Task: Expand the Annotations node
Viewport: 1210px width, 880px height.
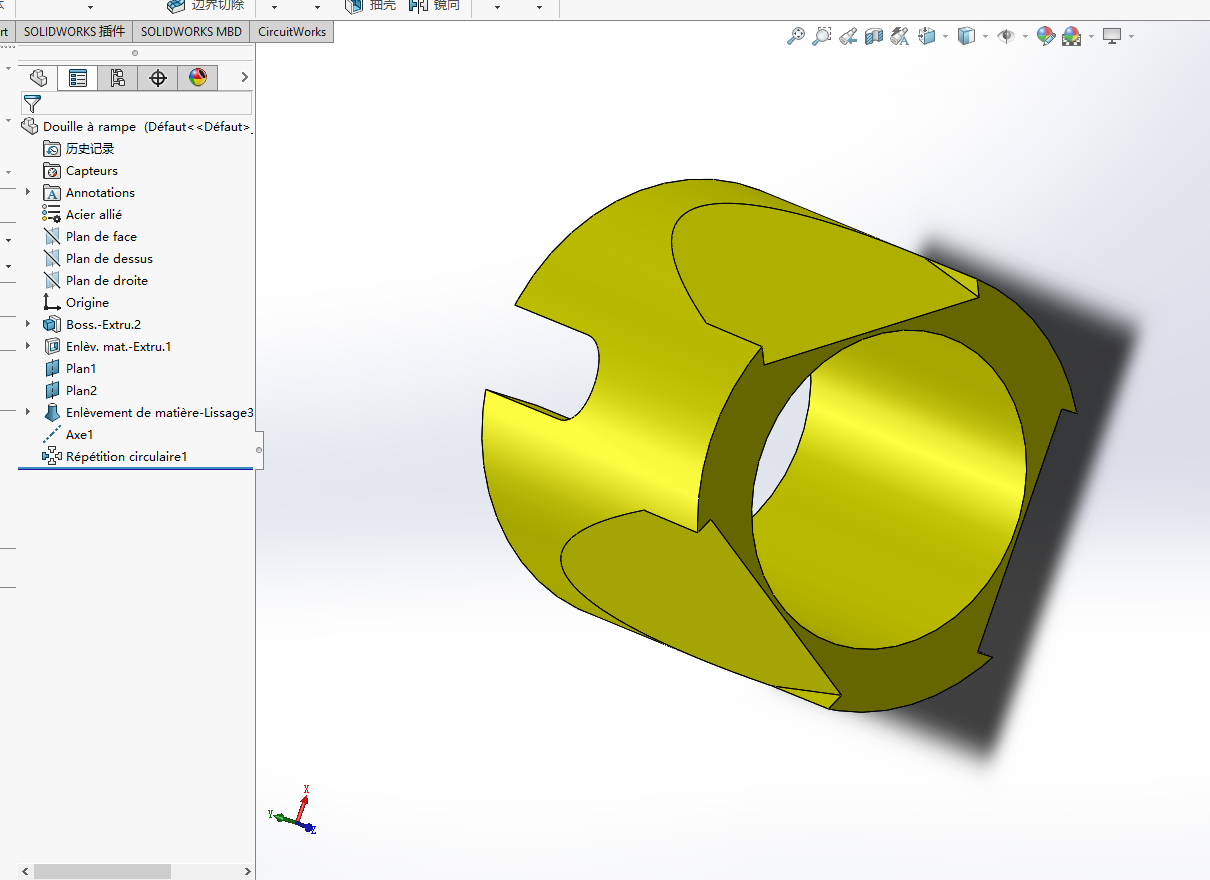Action: [x=28, y=192]
